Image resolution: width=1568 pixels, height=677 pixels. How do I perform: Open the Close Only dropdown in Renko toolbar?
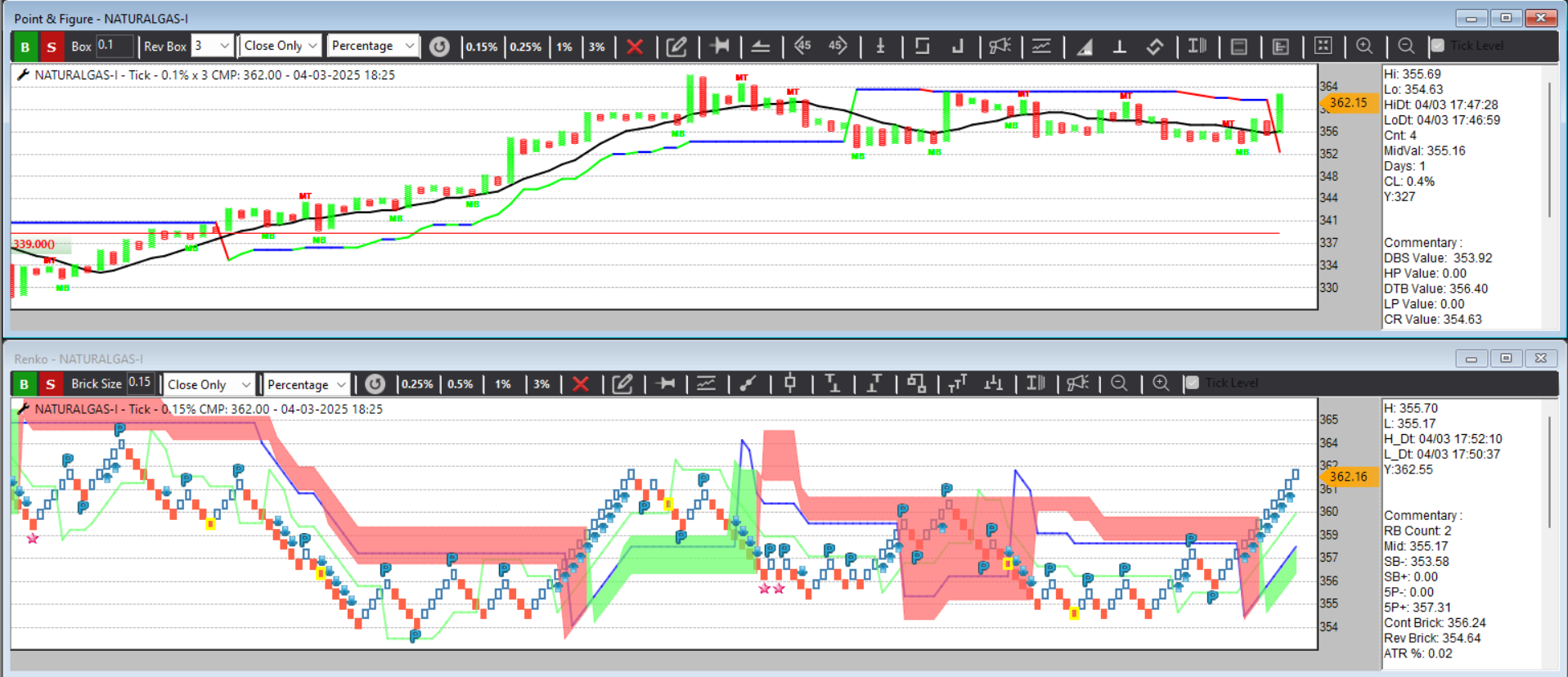coord(209,384)
